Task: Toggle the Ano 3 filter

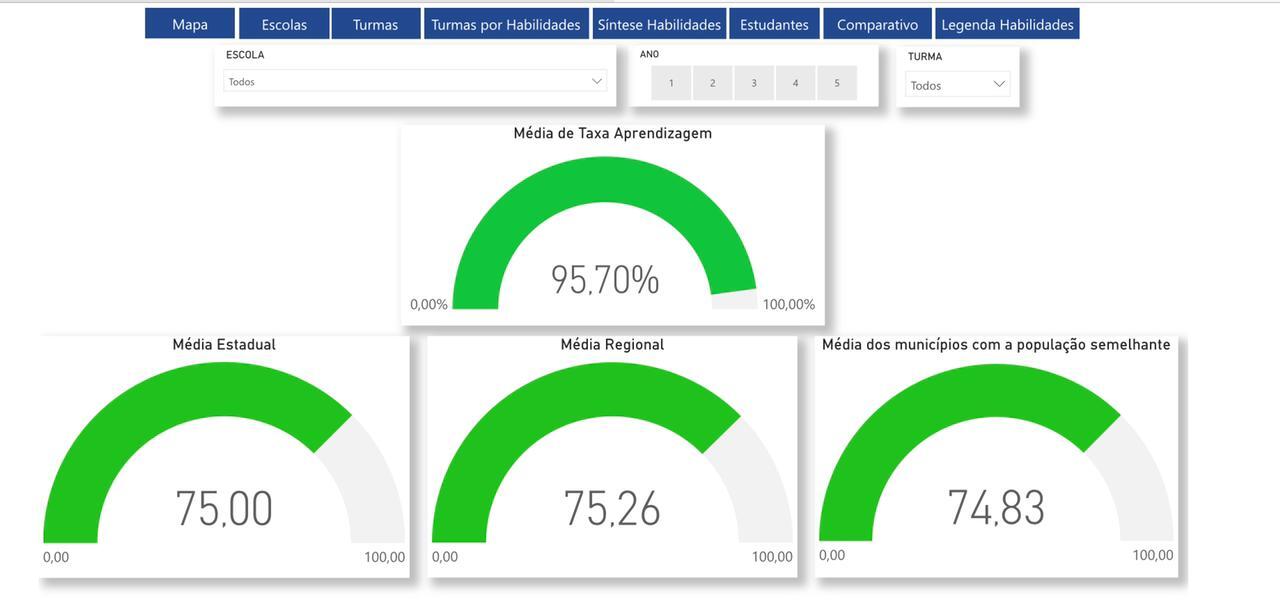Action: click(x=754, y=83)
